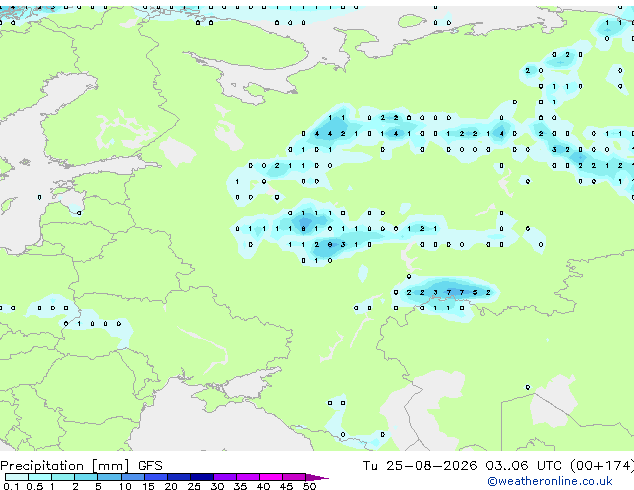The width and height of the screenshot is (634, 490).
Task: Pick the 25–30 mm dark blue swatch
Action: pyautogui.click(x=201, y=477)
